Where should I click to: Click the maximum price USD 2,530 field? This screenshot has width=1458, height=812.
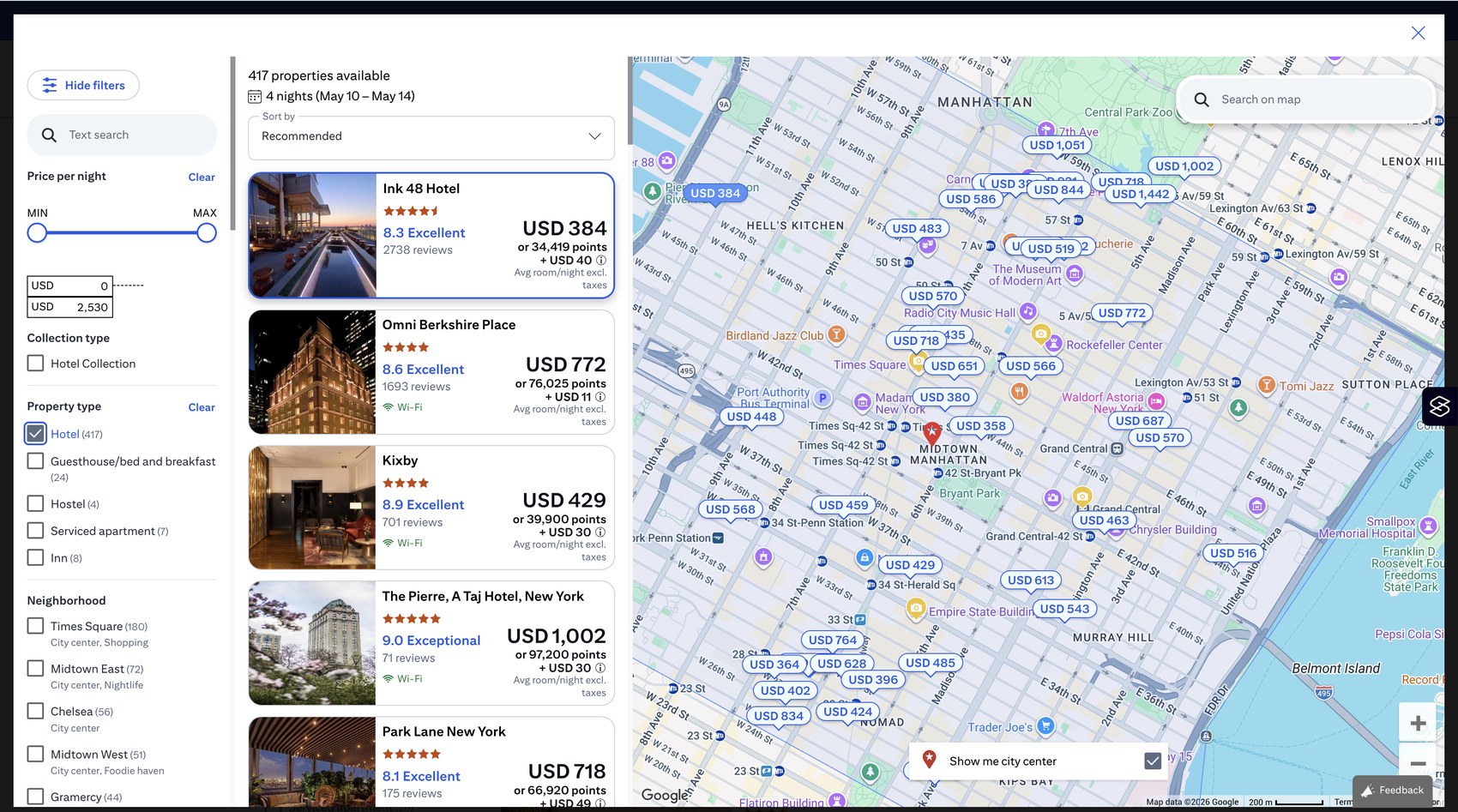(x=69, y=307)
